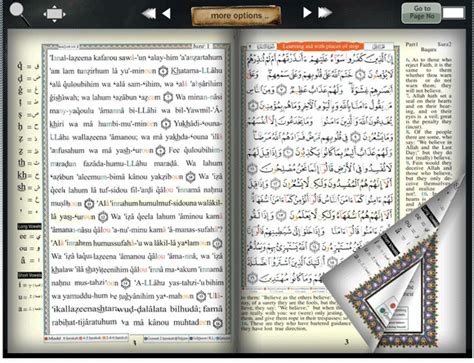Click the 'Long Vowels' label in left margin

point(30,227)
